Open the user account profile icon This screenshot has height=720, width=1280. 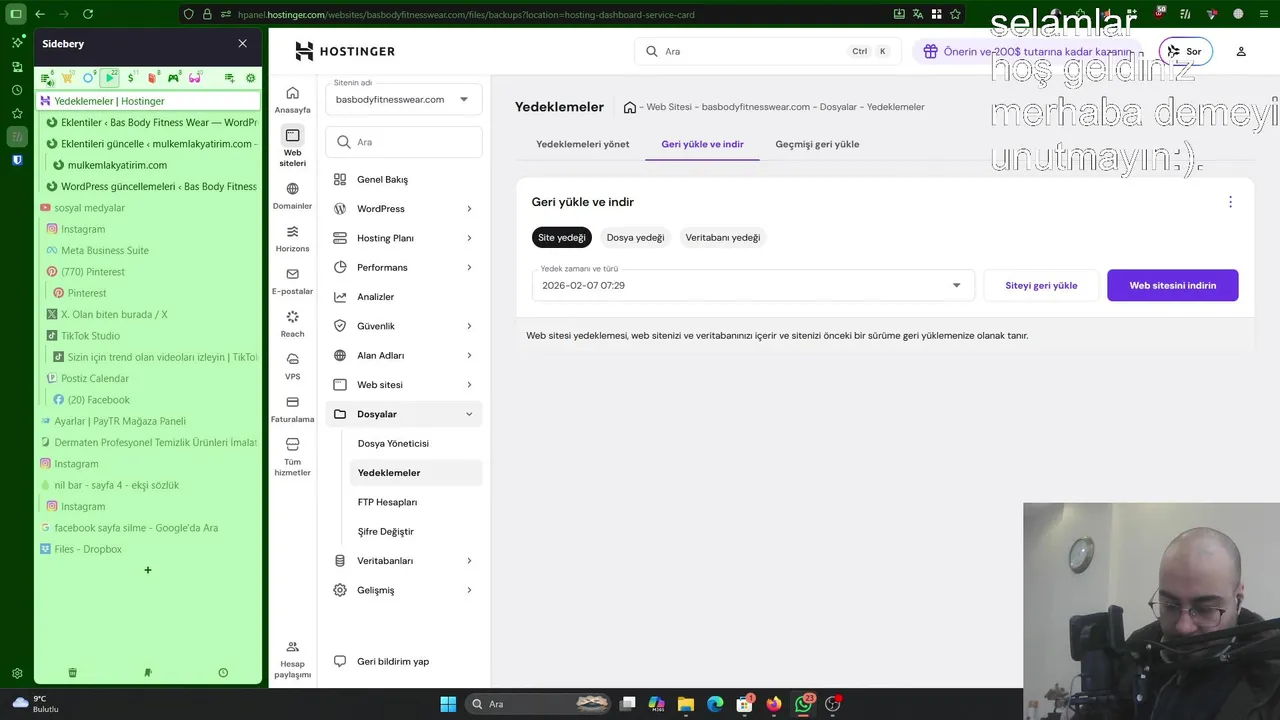click(x=1241, y=51)
